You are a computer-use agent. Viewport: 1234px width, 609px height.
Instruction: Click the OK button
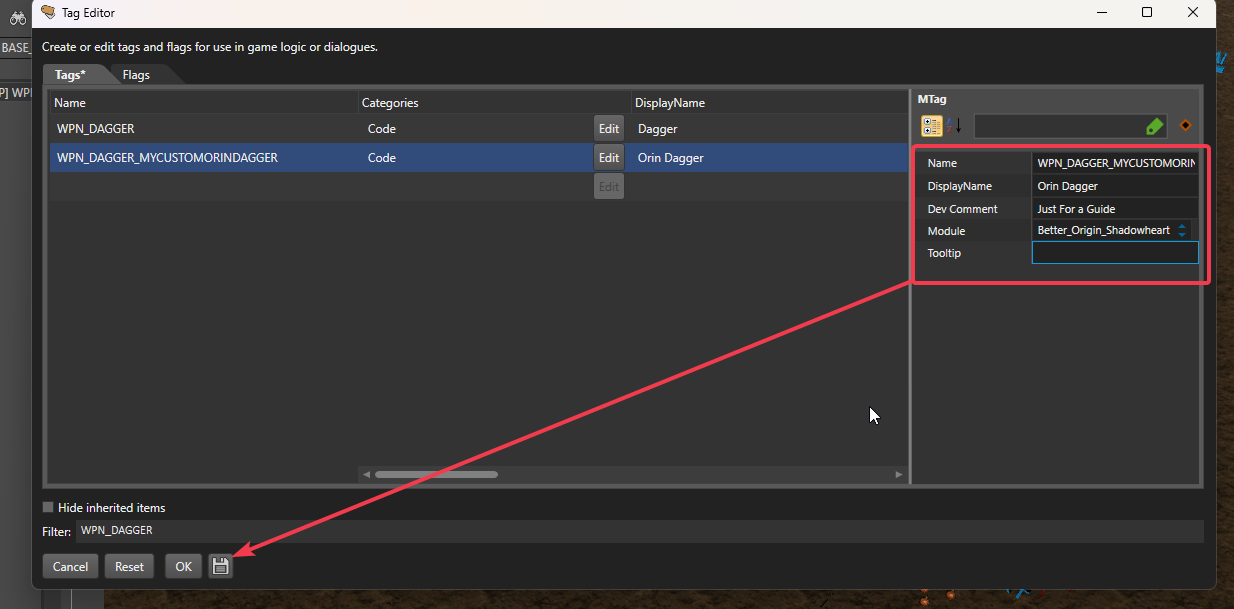click(x=183, y=566)
